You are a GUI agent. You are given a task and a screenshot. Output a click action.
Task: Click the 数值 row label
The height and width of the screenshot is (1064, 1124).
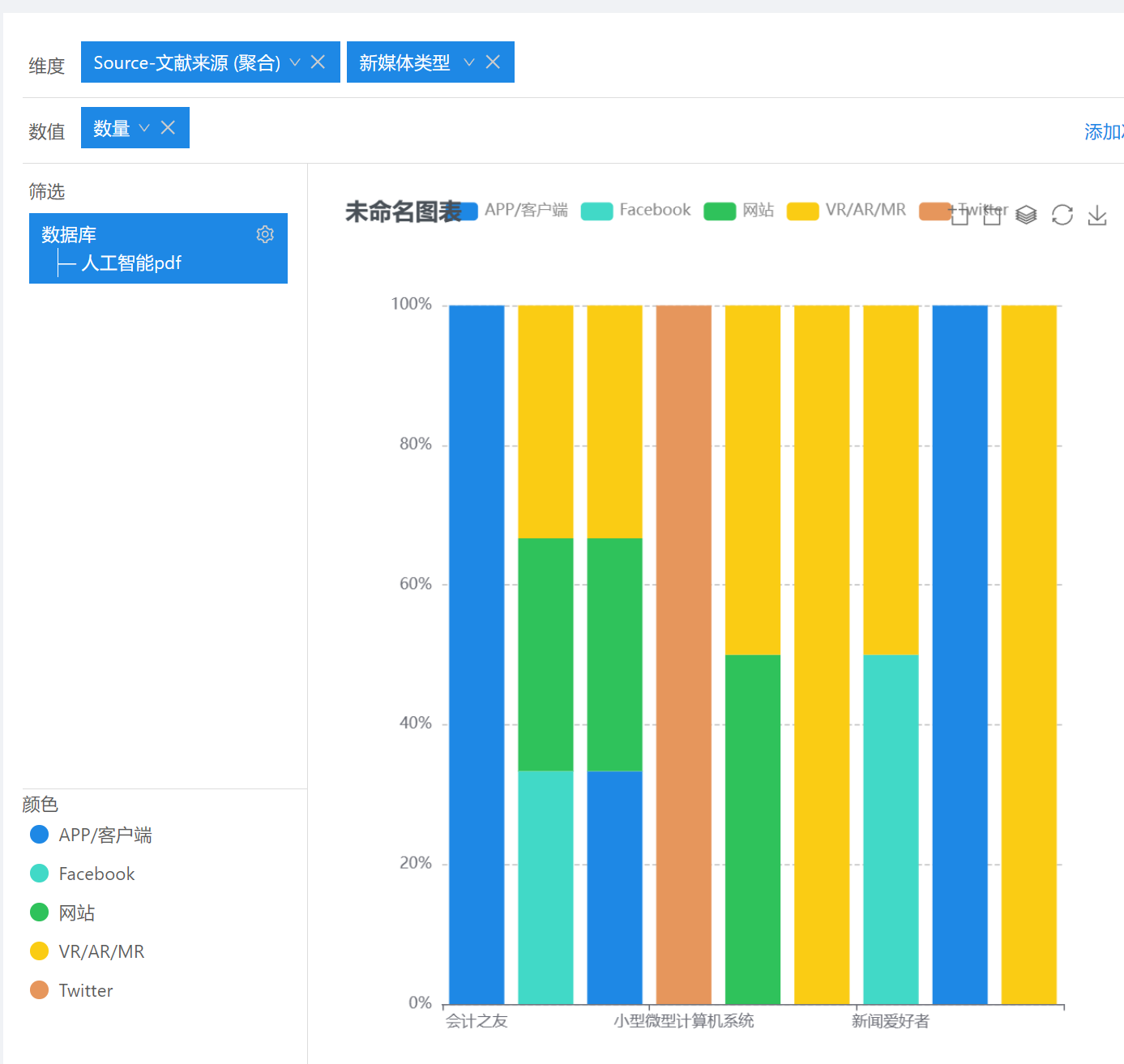[x=46, y=131]
